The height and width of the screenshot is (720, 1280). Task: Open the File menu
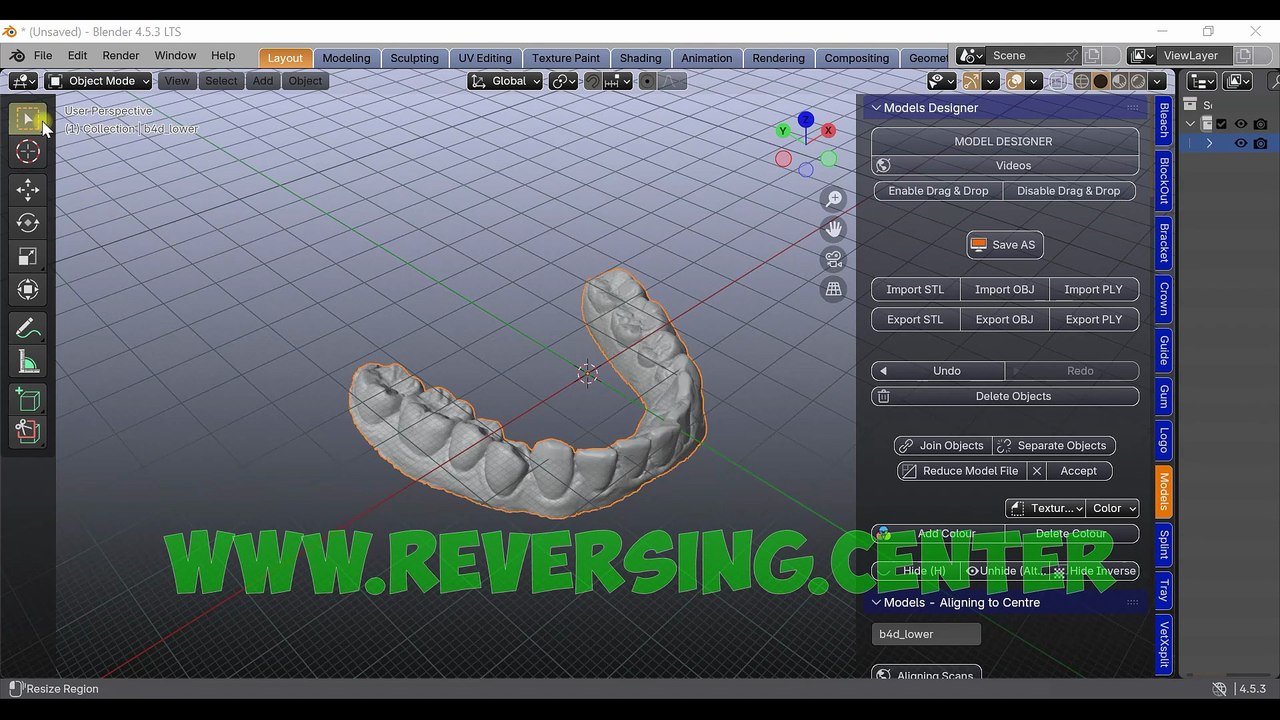coord(43,56)
